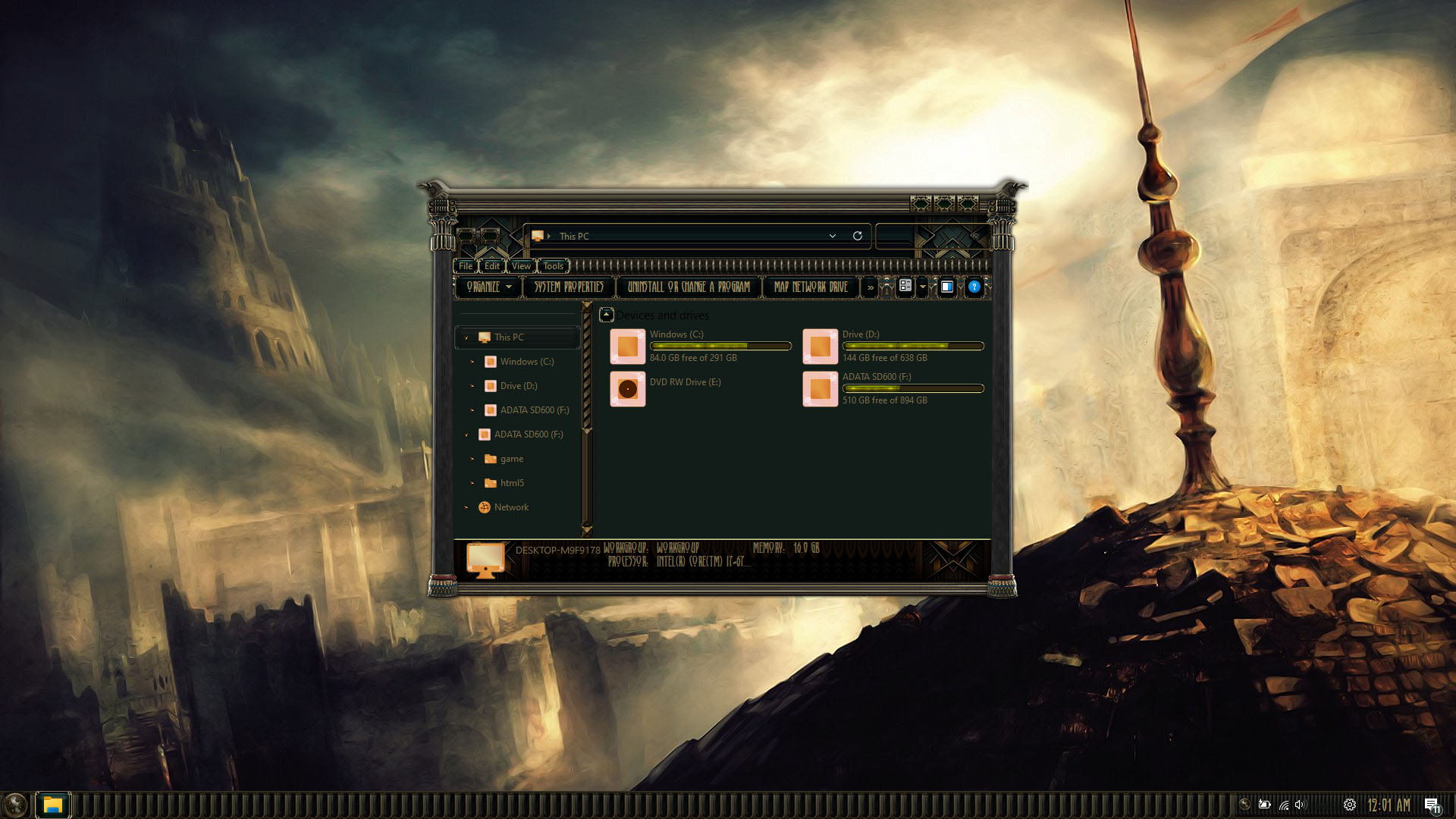Click the refresh icon in address bar
The height and width of the screenshot is (819, 1456).
point(857,236)
